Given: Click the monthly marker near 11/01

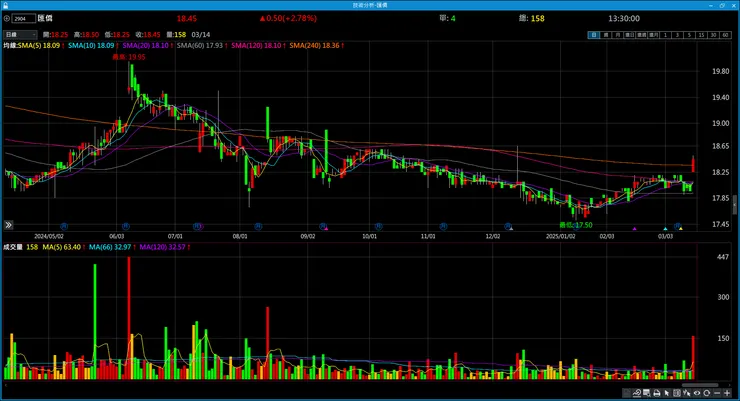Looking at the screenshot, I should (443, 227).
